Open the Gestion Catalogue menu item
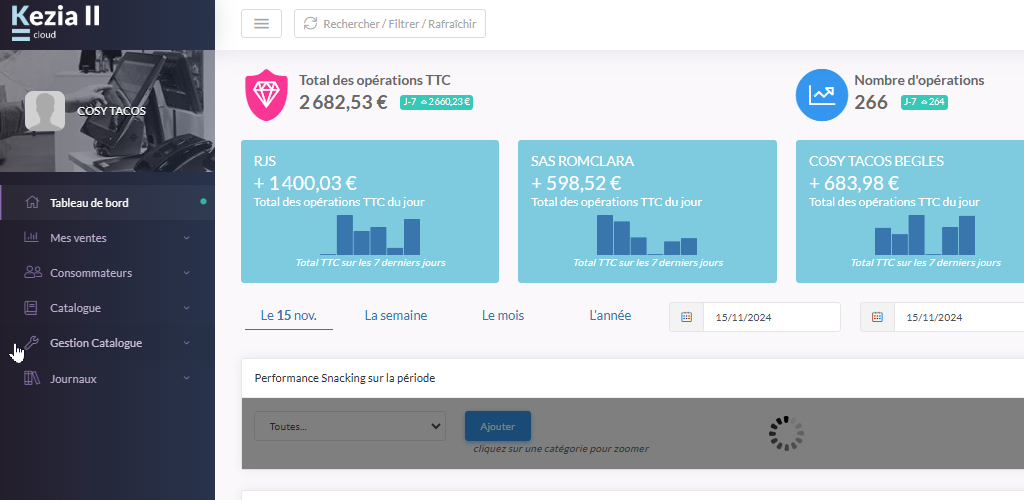The image size is (1024, 500). (108, 343)
